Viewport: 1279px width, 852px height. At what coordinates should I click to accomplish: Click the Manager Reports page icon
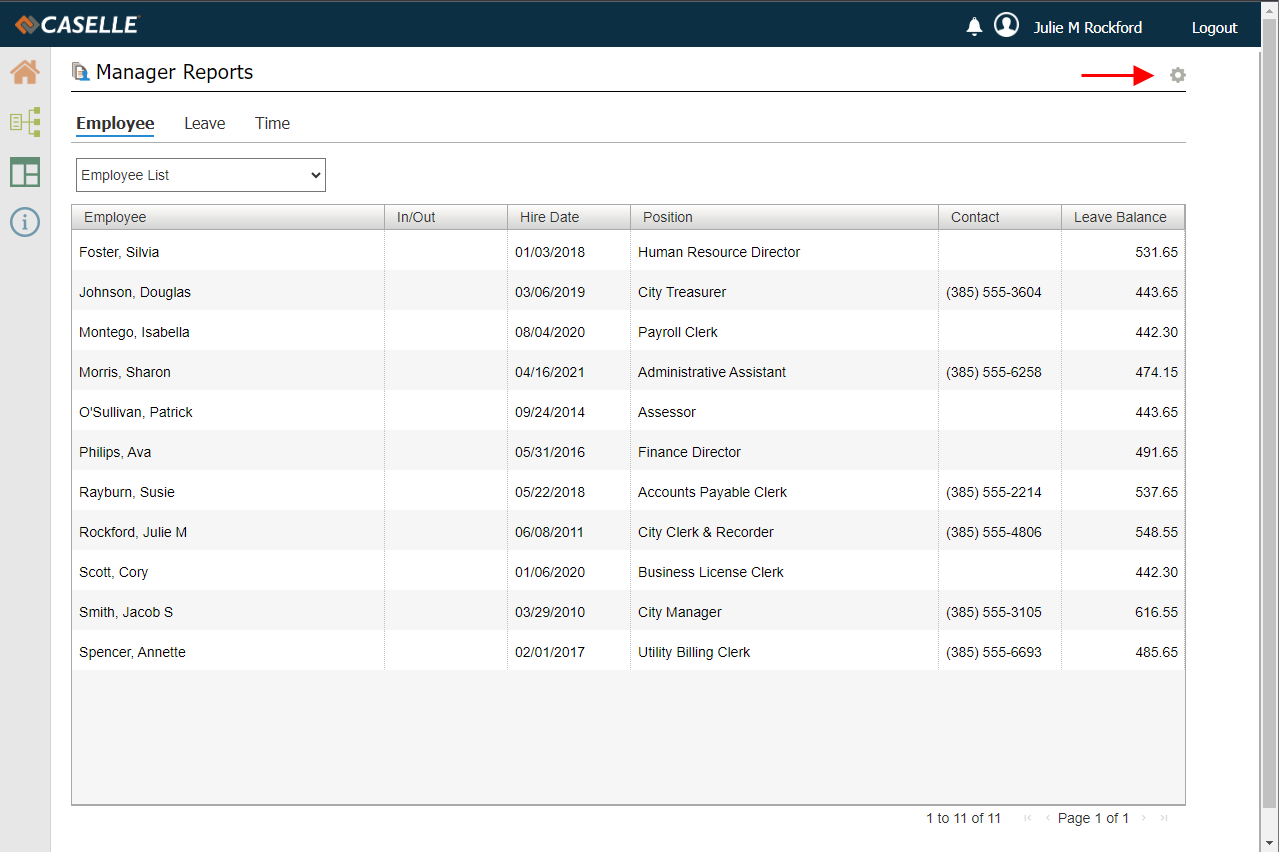81,72
